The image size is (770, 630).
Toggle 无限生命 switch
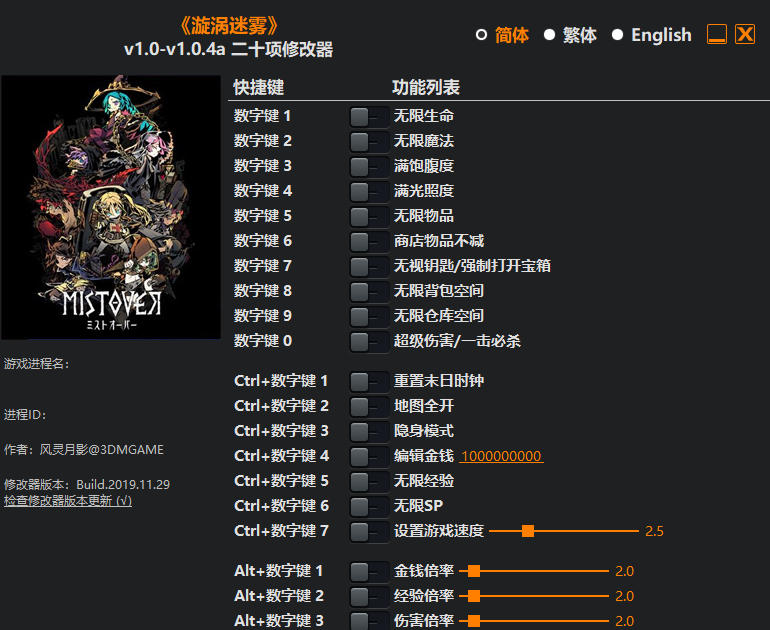[x=369, y=117]
